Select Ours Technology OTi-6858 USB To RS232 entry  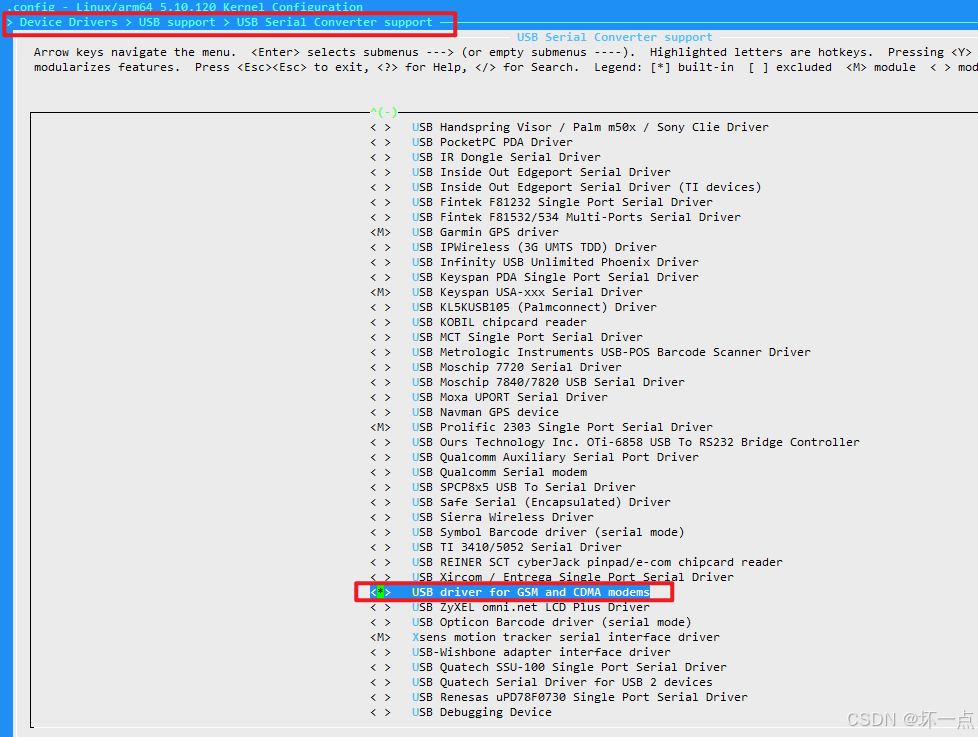click(636, 442)
